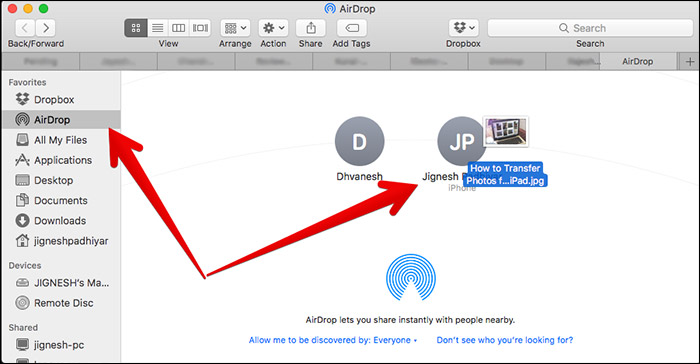
Task: Open Documents in the sidebar
Action: tap(61, 201)
